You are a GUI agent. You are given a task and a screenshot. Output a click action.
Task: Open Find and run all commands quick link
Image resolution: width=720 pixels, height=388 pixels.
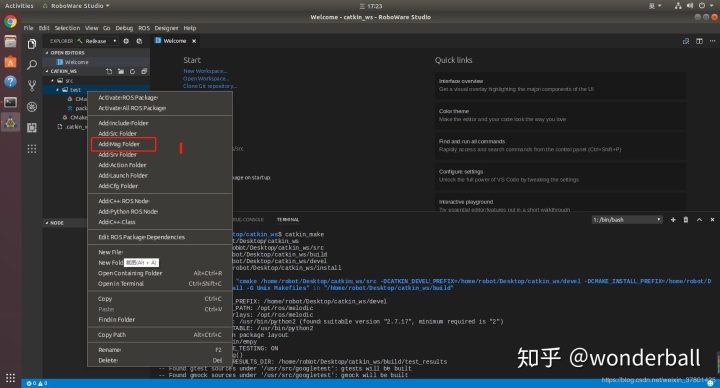point(560,146)
